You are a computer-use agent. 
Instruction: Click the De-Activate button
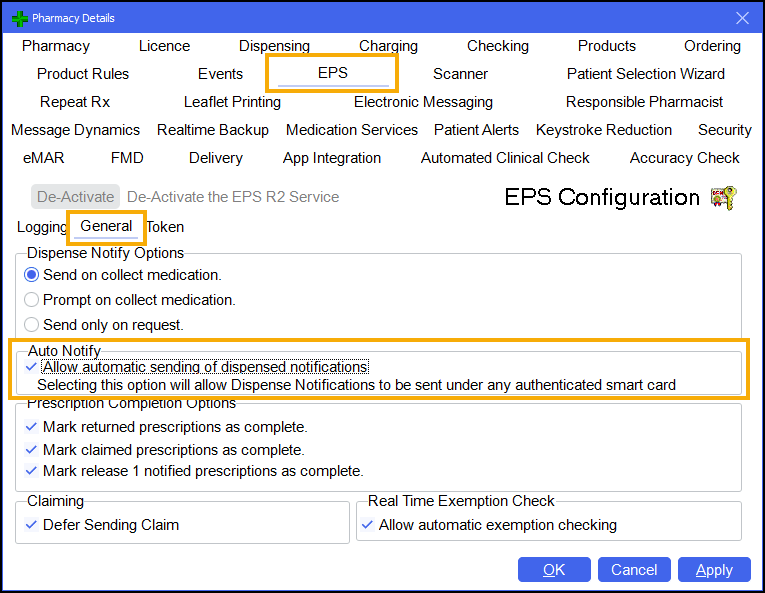click(x=75, y=197)
